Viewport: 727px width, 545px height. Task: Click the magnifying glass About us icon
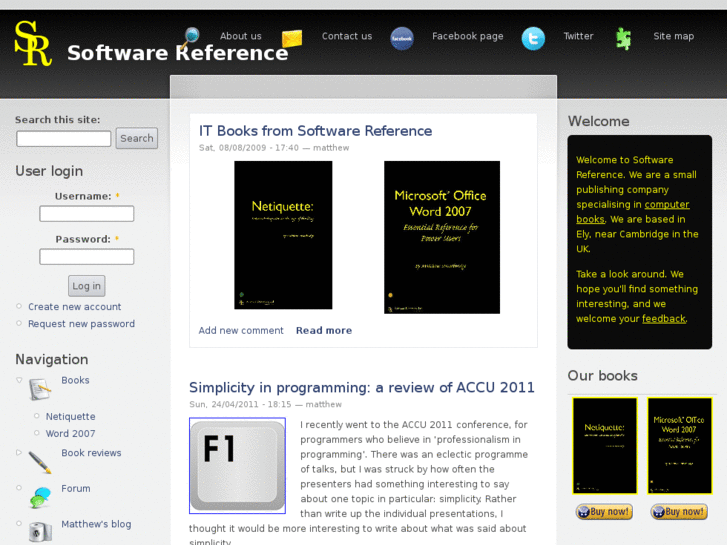[x=191, y=37]
